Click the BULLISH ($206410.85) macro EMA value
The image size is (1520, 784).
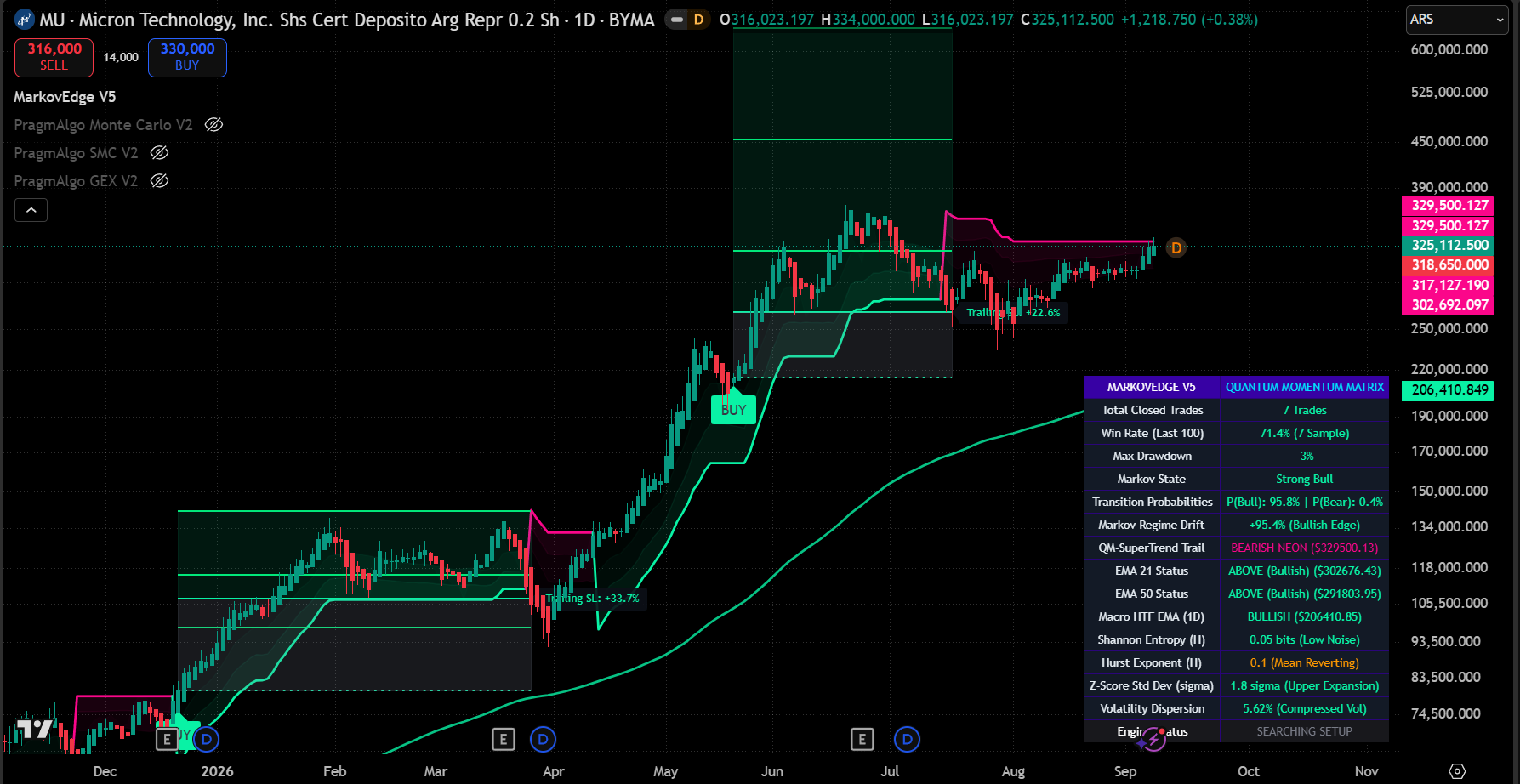click(1305, 617)
